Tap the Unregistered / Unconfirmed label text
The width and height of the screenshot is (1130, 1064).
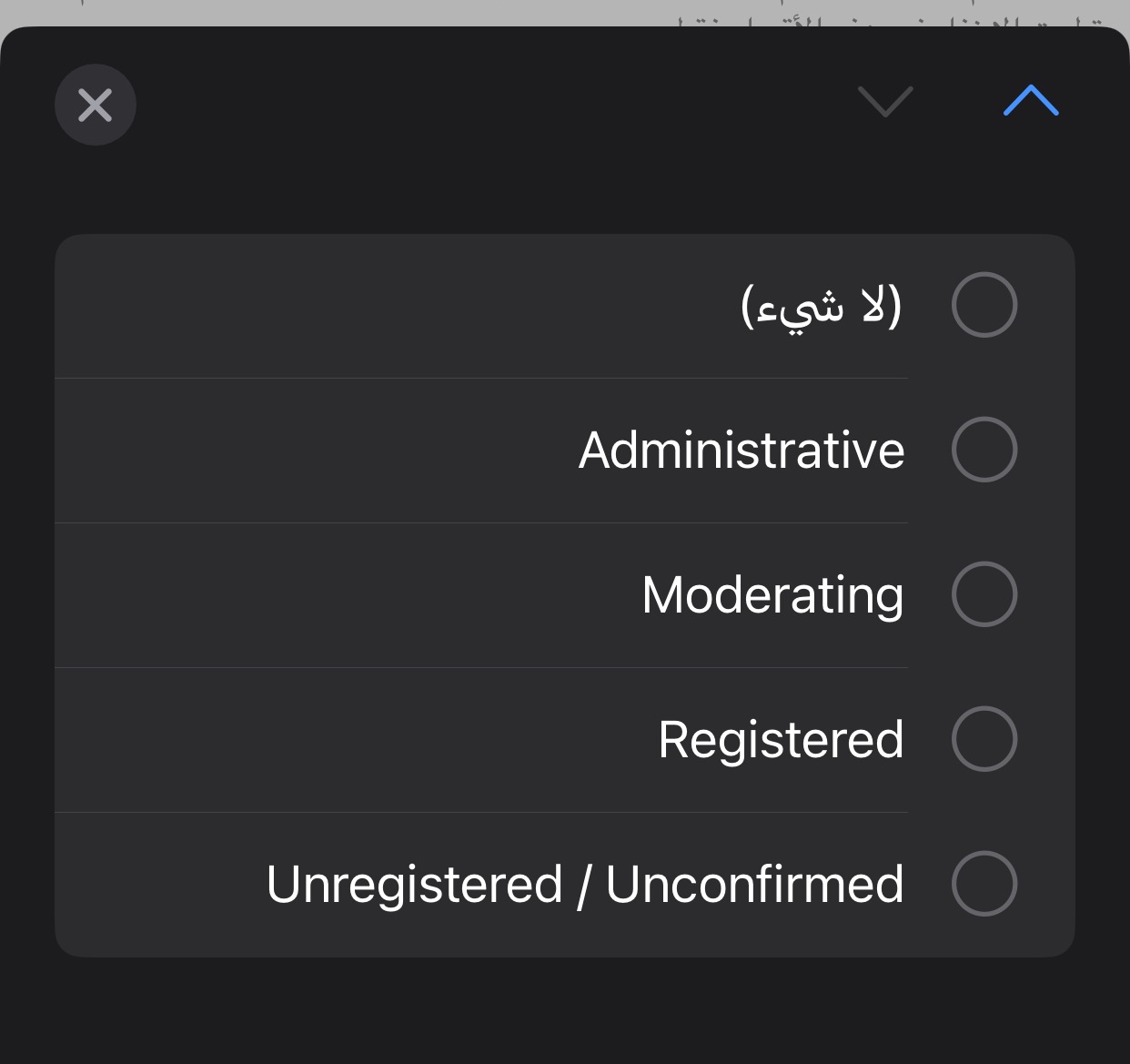coord(585,885)
